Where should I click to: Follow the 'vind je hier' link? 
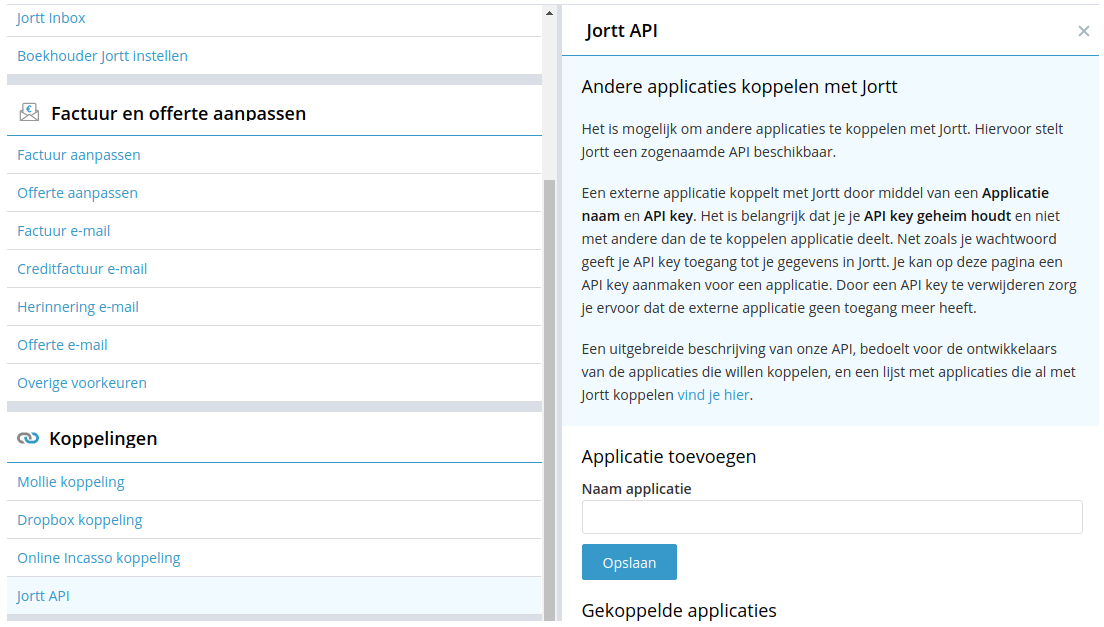click(713, 395)
